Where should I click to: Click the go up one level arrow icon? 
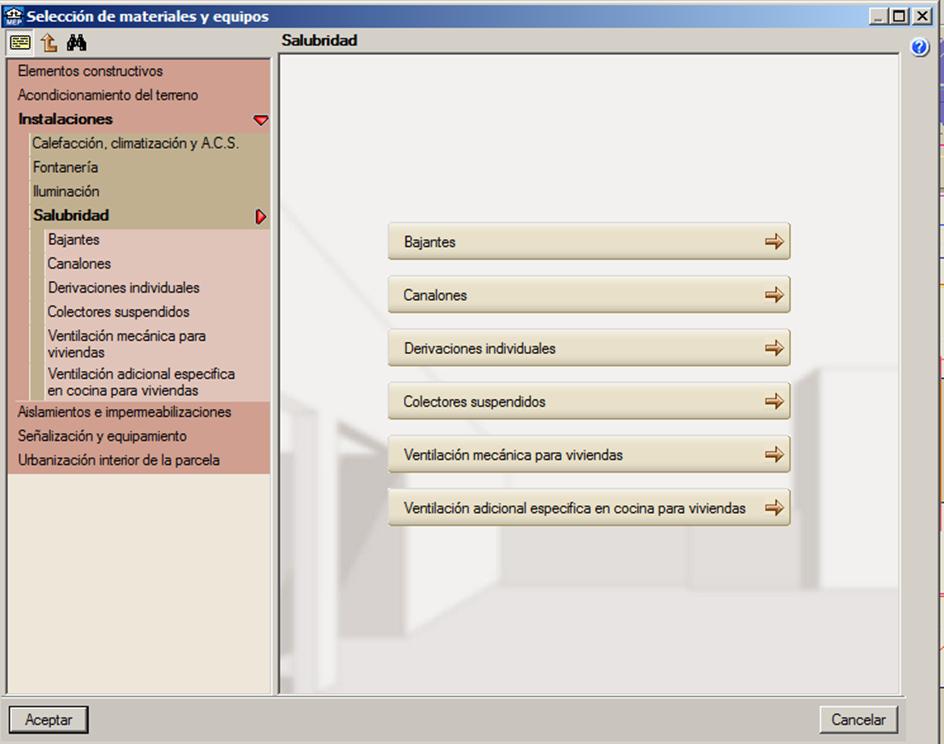pos(49,42)
